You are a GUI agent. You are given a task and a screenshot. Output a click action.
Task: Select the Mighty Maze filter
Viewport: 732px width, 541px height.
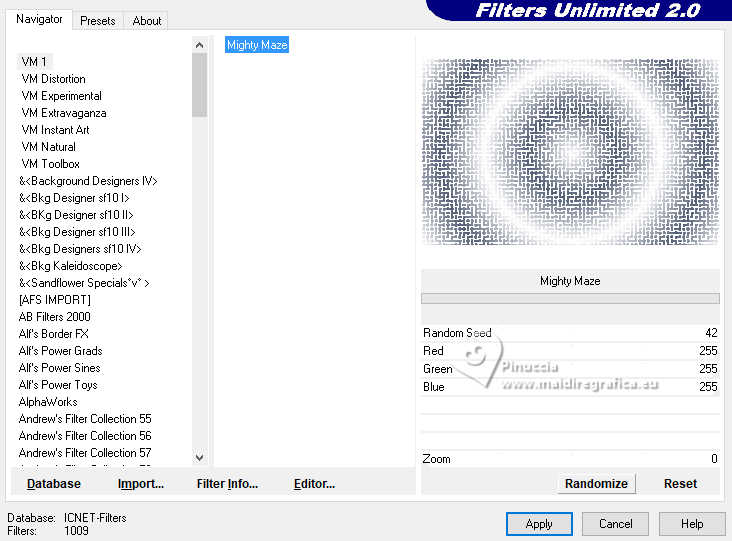[x=257, y=45]
